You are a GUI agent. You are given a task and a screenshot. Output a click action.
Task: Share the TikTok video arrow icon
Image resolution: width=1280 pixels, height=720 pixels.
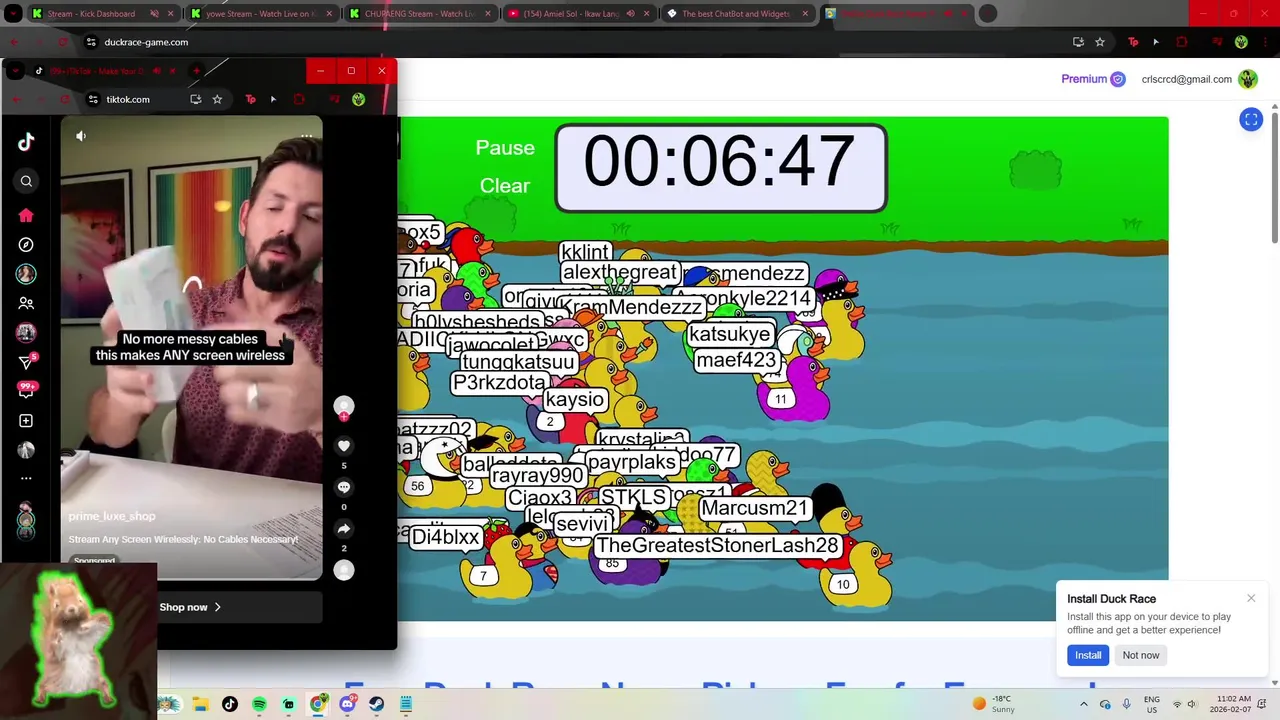(344, 529)
